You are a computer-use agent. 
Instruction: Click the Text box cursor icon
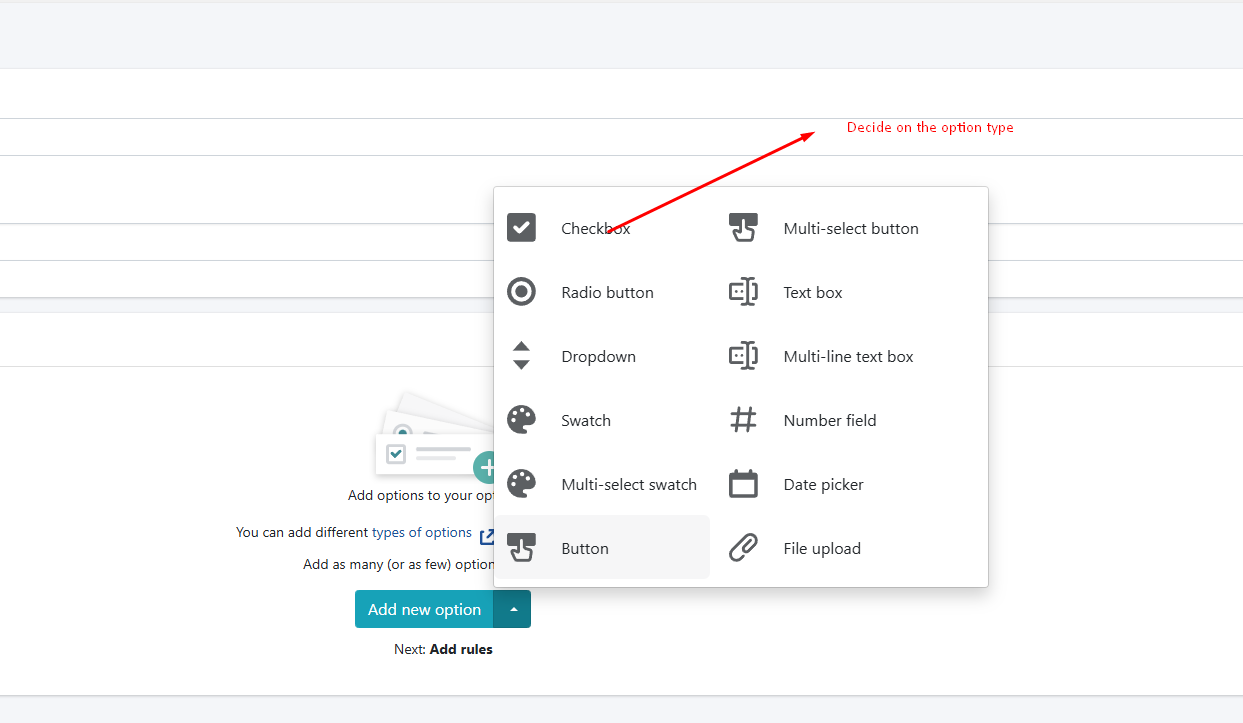pyautogui.click(x=743, y=292)
